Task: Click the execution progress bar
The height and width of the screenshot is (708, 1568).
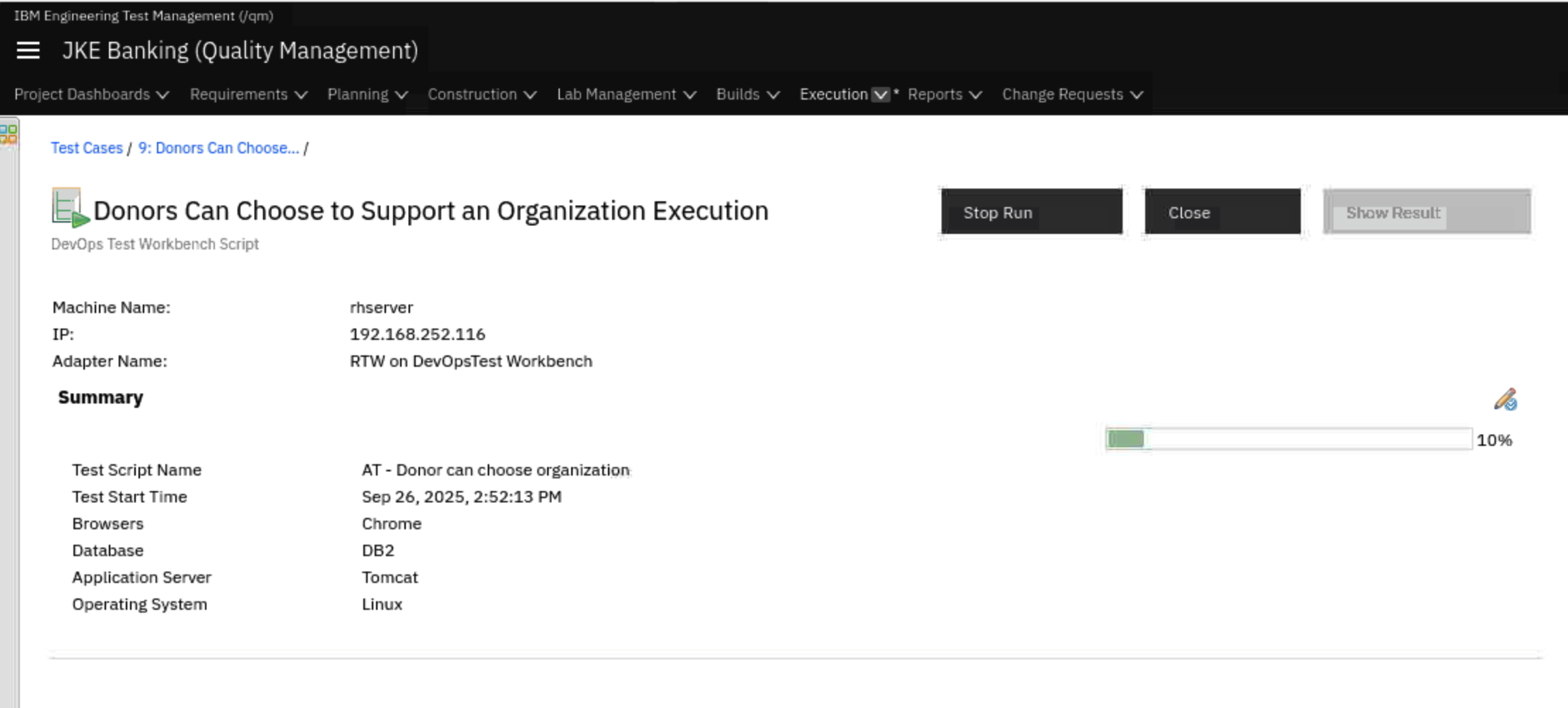Action: click(1288, 439)
